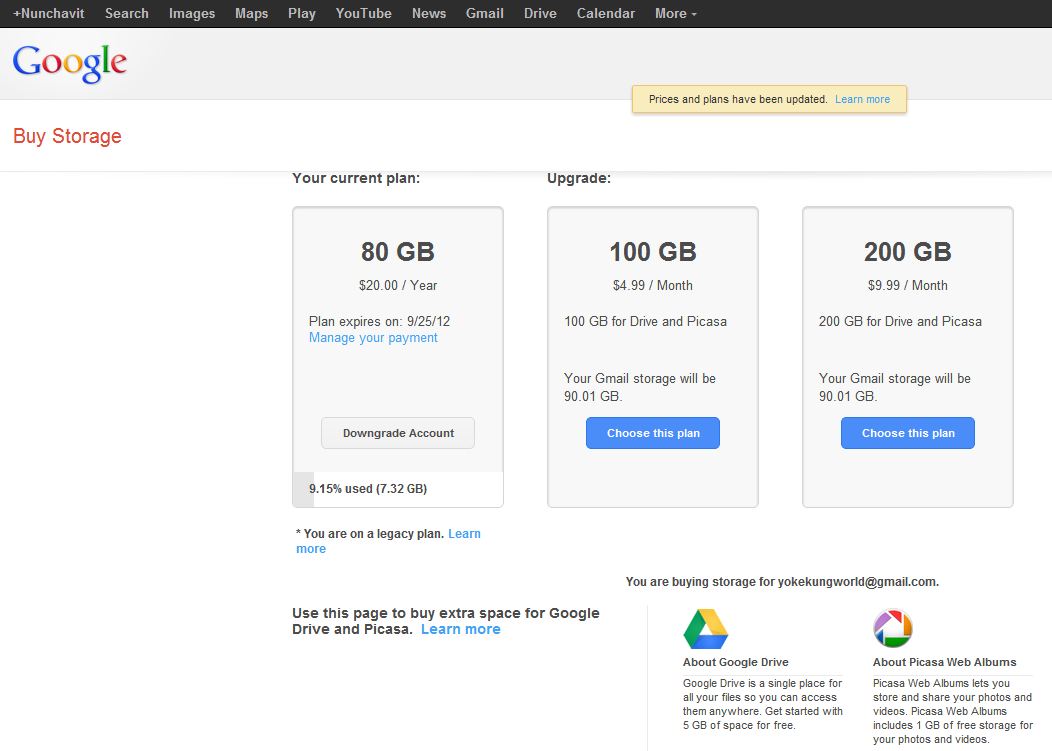Open News in the top bar
Screen dimensions: 1052x751
click(x=429, y=13)
